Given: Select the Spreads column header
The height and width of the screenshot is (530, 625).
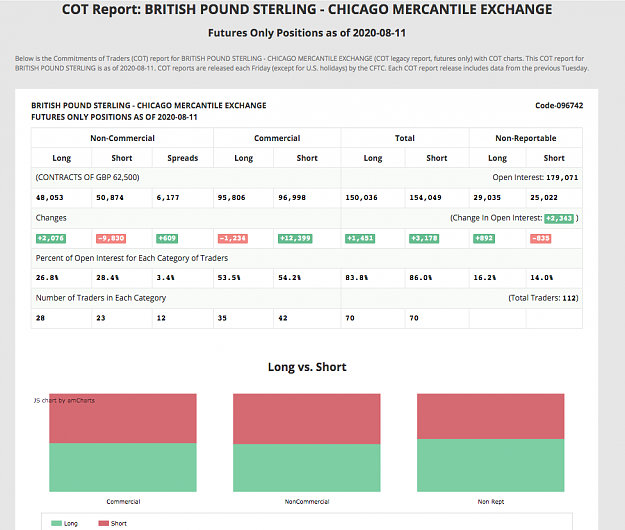Looking at the screenshot, I should click(183, 158).
